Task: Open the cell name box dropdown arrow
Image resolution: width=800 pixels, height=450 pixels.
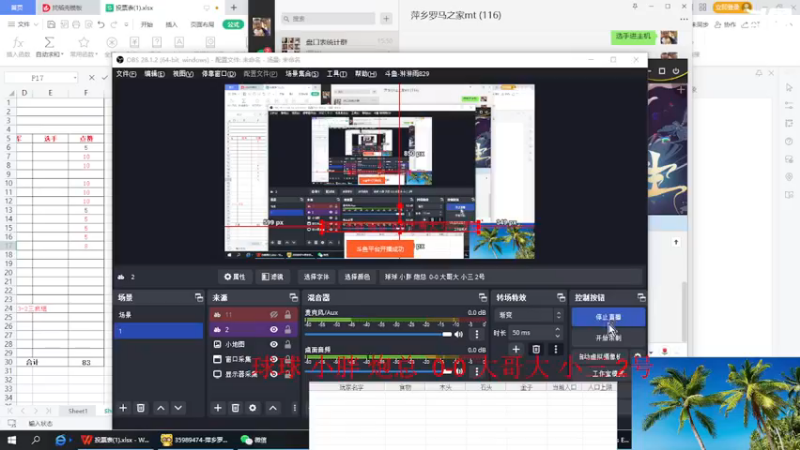Action: pos(75,78)
